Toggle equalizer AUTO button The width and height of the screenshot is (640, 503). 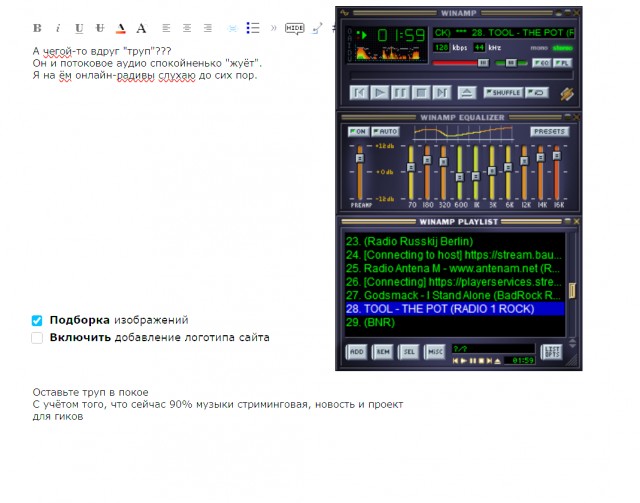(385, 131)
